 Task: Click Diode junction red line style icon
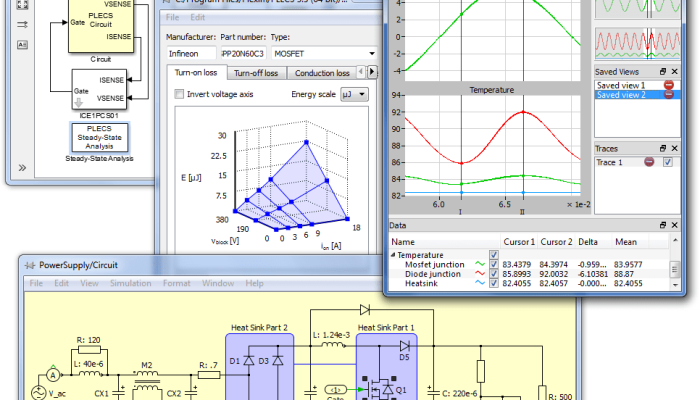480,274
